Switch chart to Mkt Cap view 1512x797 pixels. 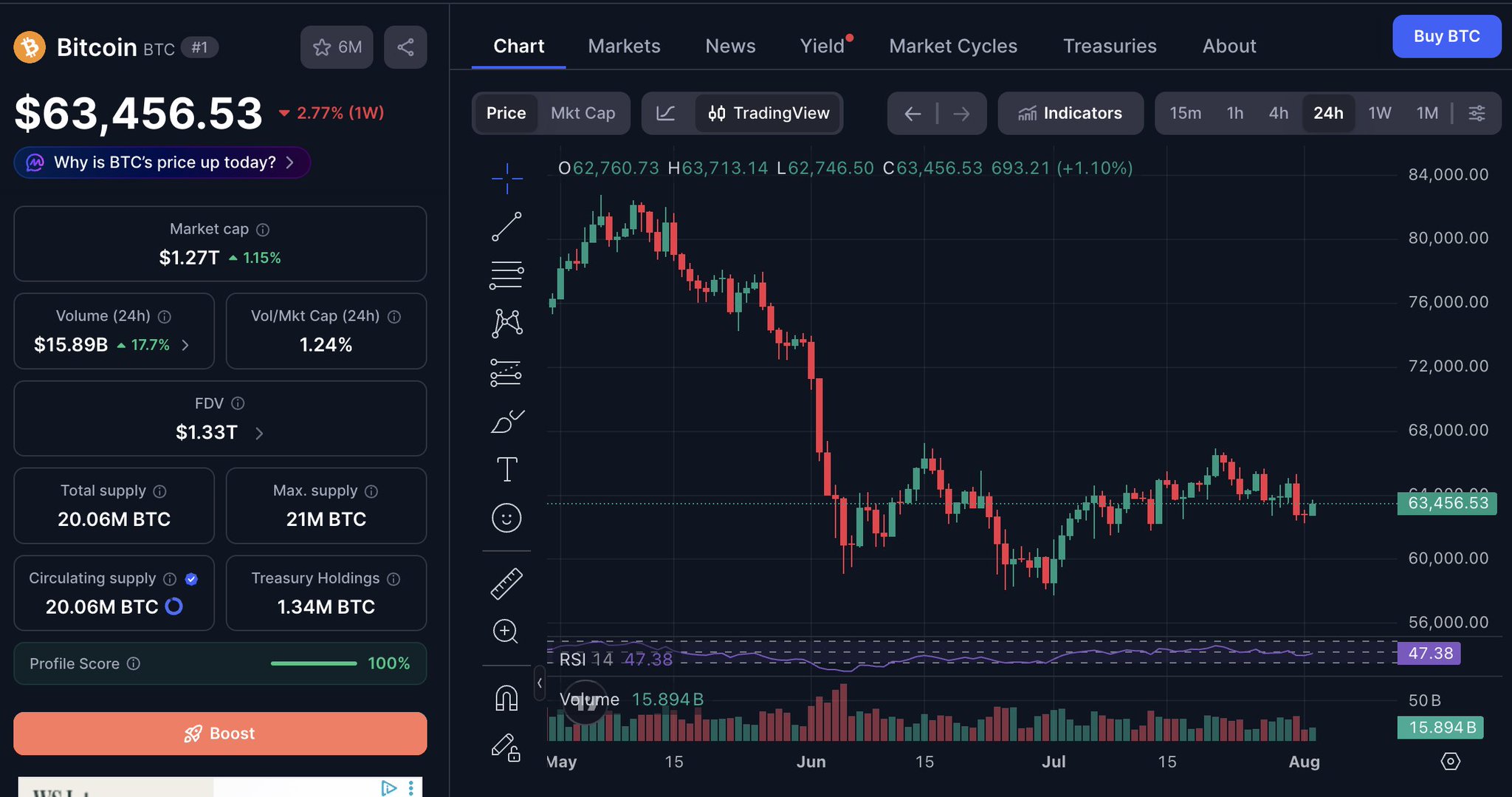click(583, 113)
